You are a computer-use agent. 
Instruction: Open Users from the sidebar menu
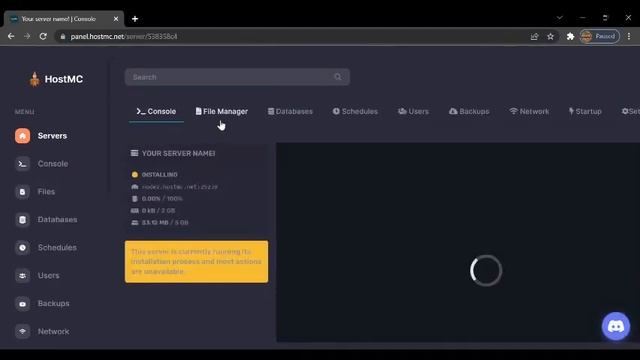[37, 276]
